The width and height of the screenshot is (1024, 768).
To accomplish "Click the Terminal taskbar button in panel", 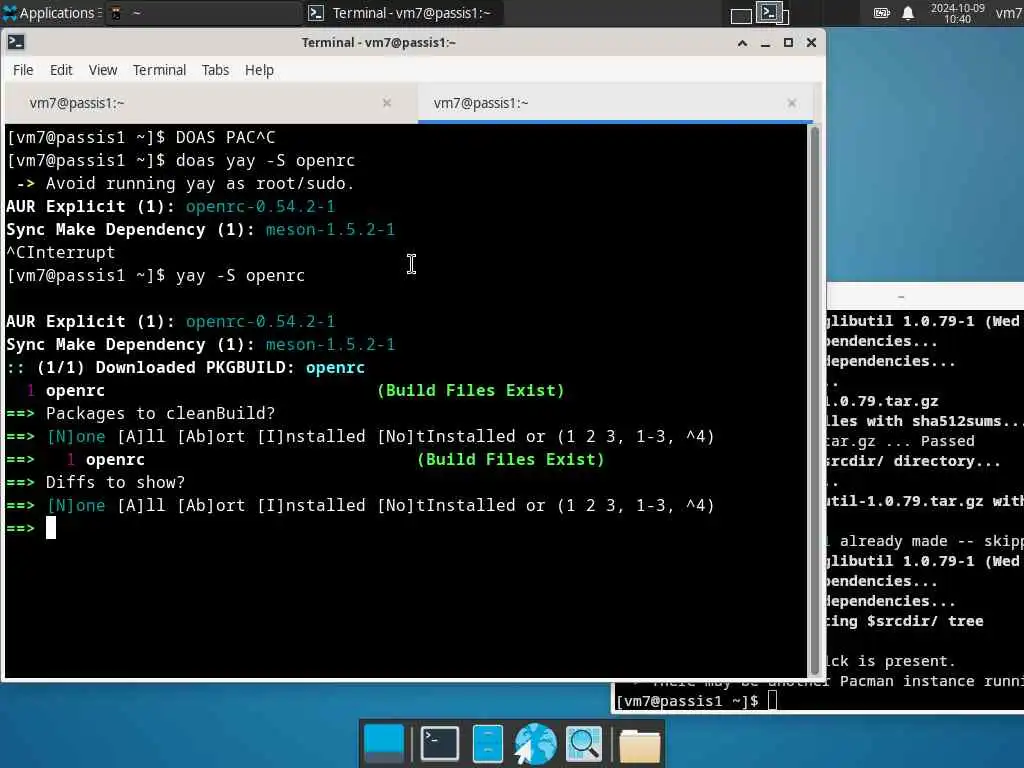I will click(401, 13).
